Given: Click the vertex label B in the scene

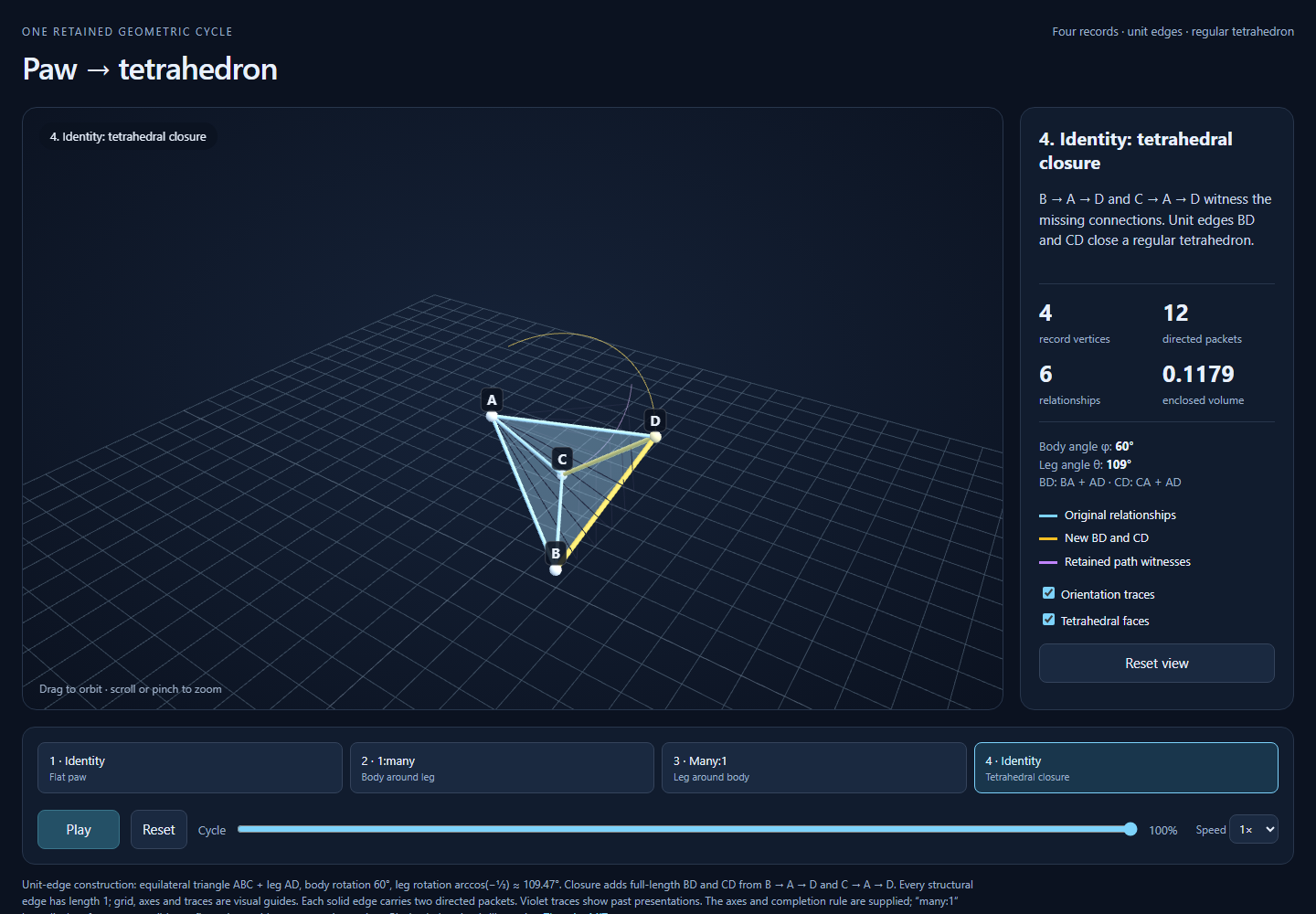Looking at the screenshot, I should point(556,553).
